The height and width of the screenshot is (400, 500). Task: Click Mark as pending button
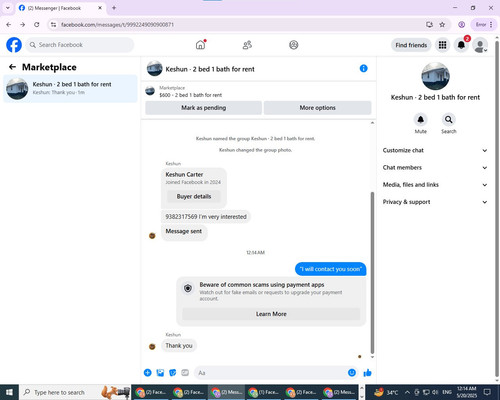(203, 108)
